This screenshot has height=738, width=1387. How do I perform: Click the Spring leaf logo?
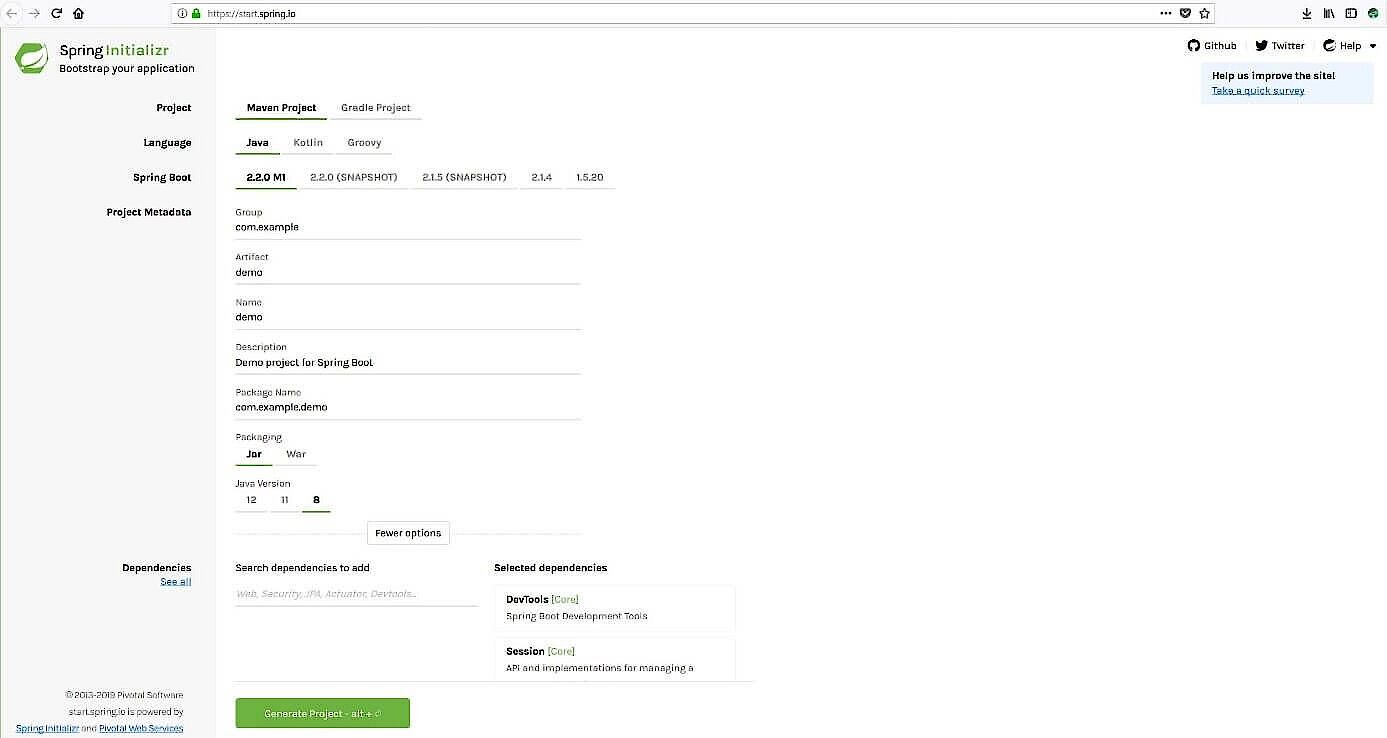click(x=31, y=58)
